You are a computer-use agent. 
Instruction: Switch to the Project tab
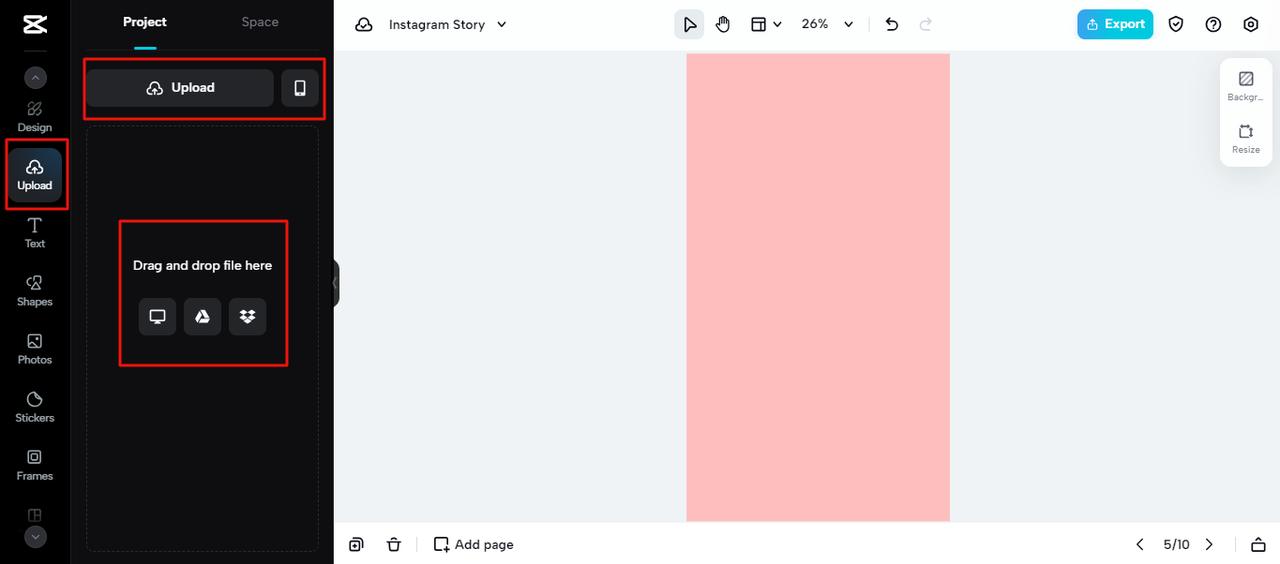pyautogui.click(x=145, y=22)
